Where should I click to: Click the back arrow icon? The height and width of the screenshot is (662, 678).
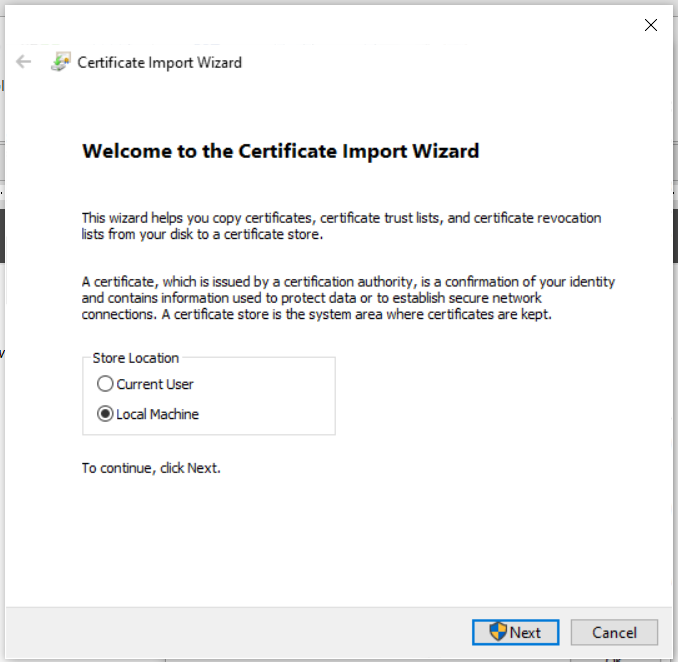24,62
